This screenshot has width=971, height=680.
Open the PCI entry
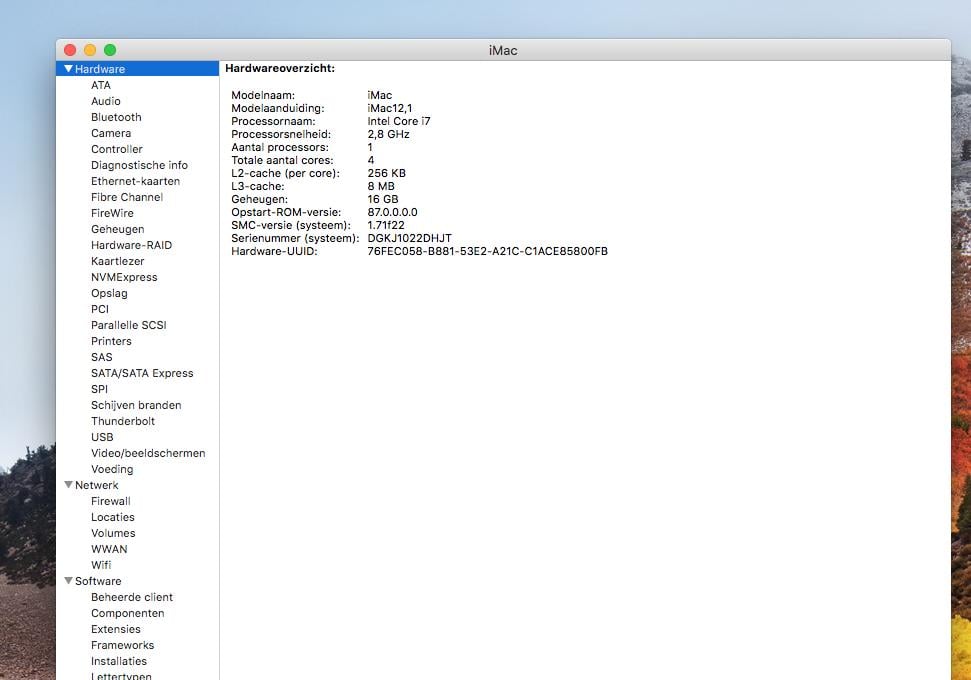tap(100, 309)
